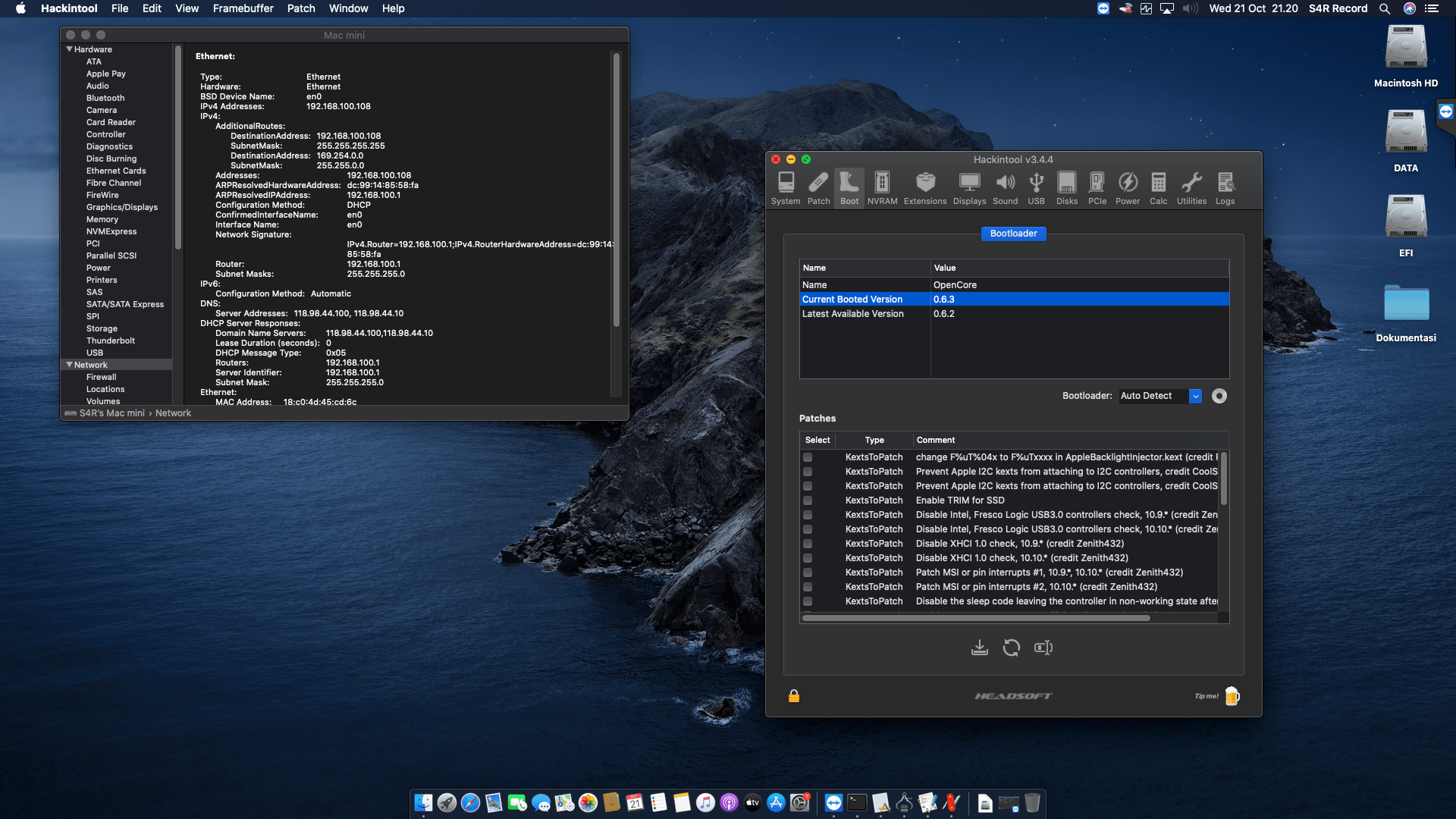Check Disable XHCI 1.0 check, 10.9.* patch

pos(808,544)
